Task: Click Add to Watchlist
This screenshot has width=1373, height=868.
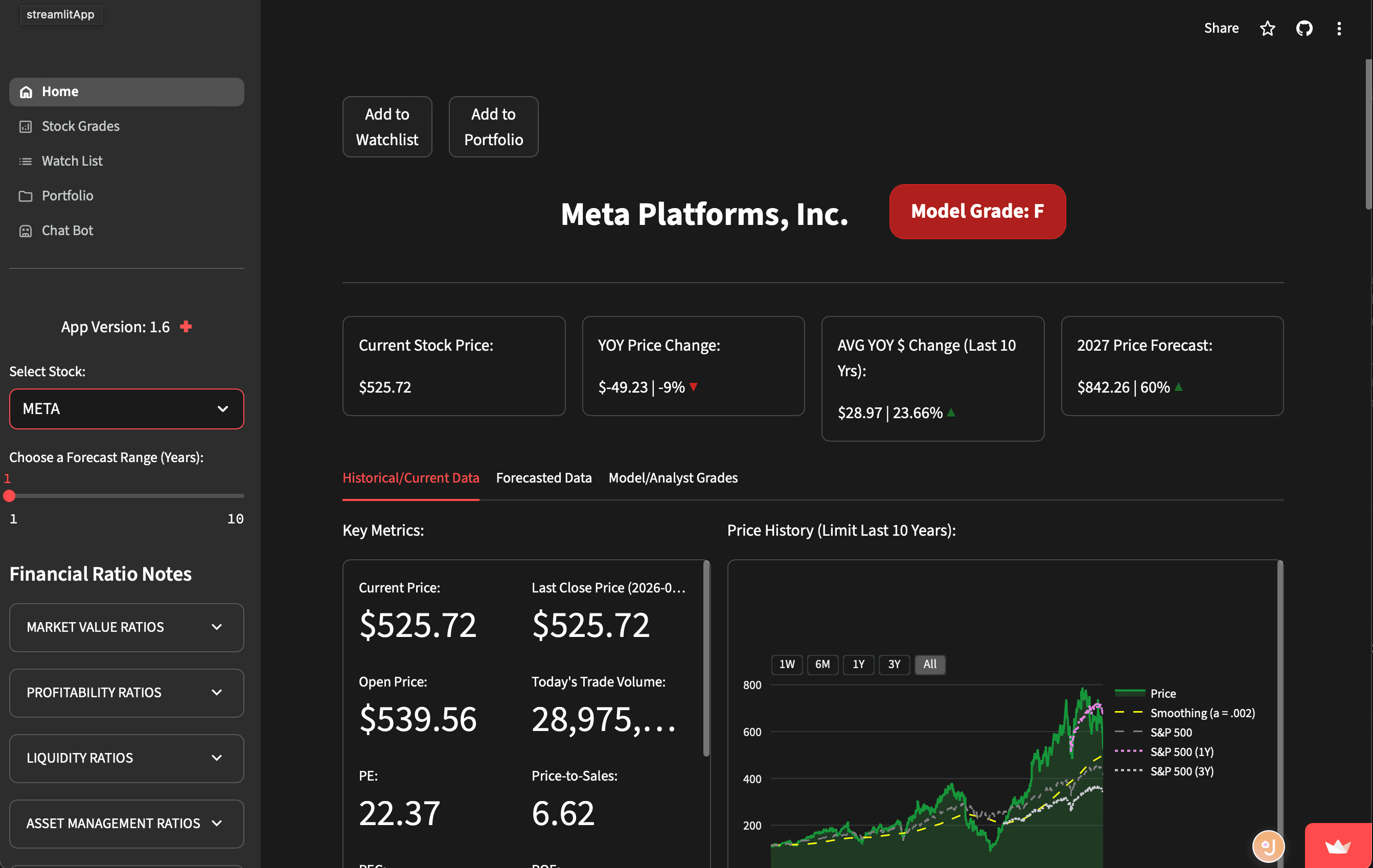Action: pyautogui.click(x=387, y=127)
